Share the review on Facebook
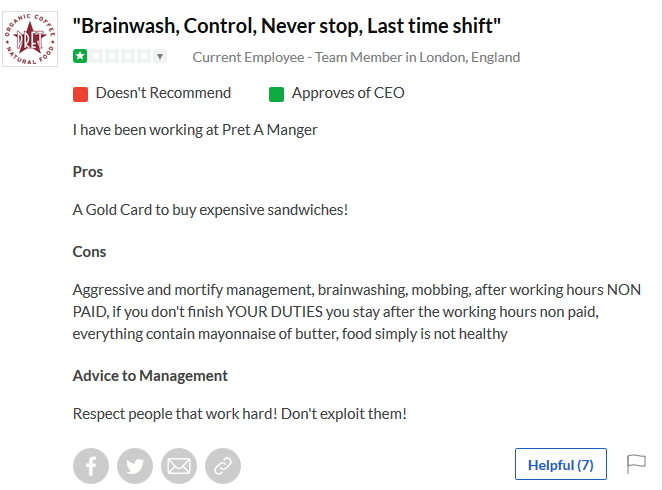The height and width of the screenshot is (490, 663). tap(91, 465)
